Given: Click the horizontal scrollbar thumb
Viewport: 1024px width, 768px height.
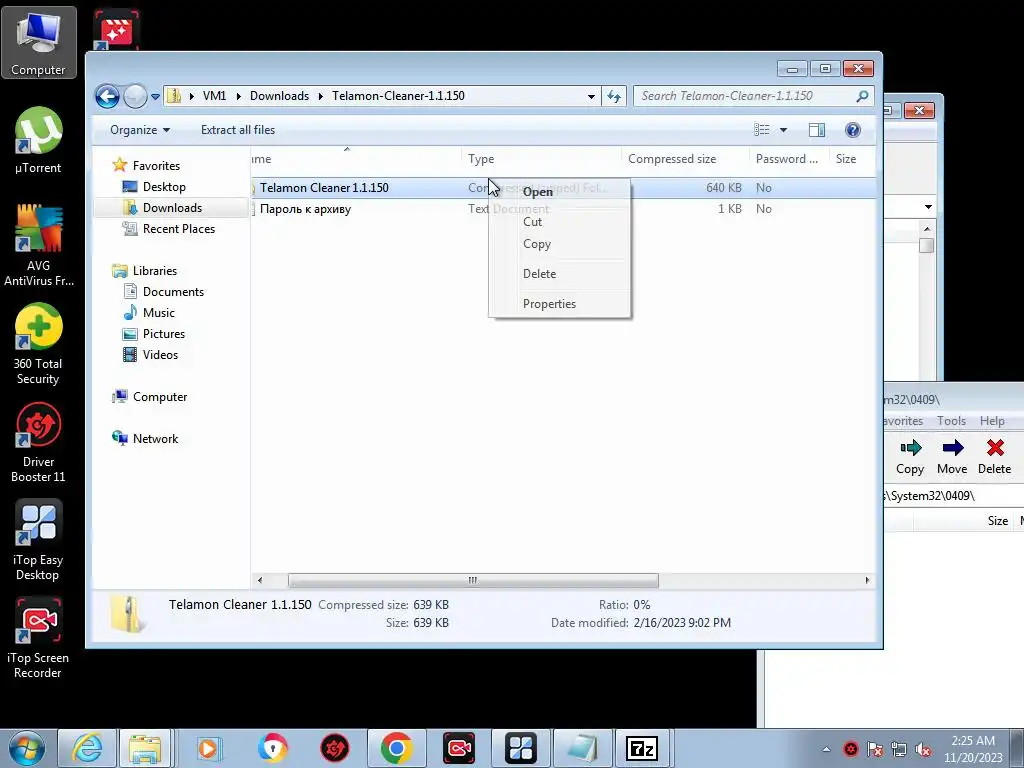Looking at the screenshot, I should coord(473,580).
